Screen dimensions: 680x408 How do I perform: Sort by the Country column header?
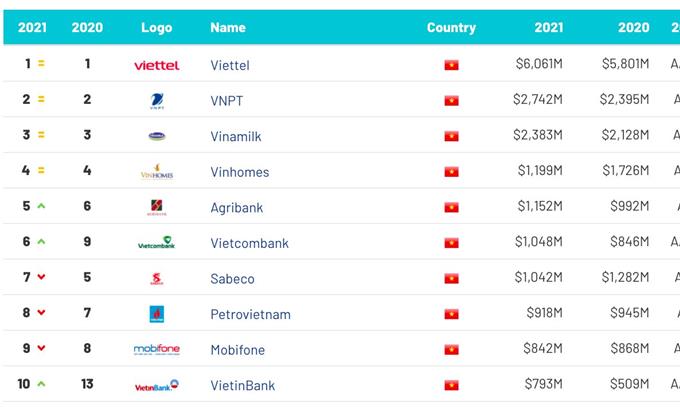pos(451,27)
